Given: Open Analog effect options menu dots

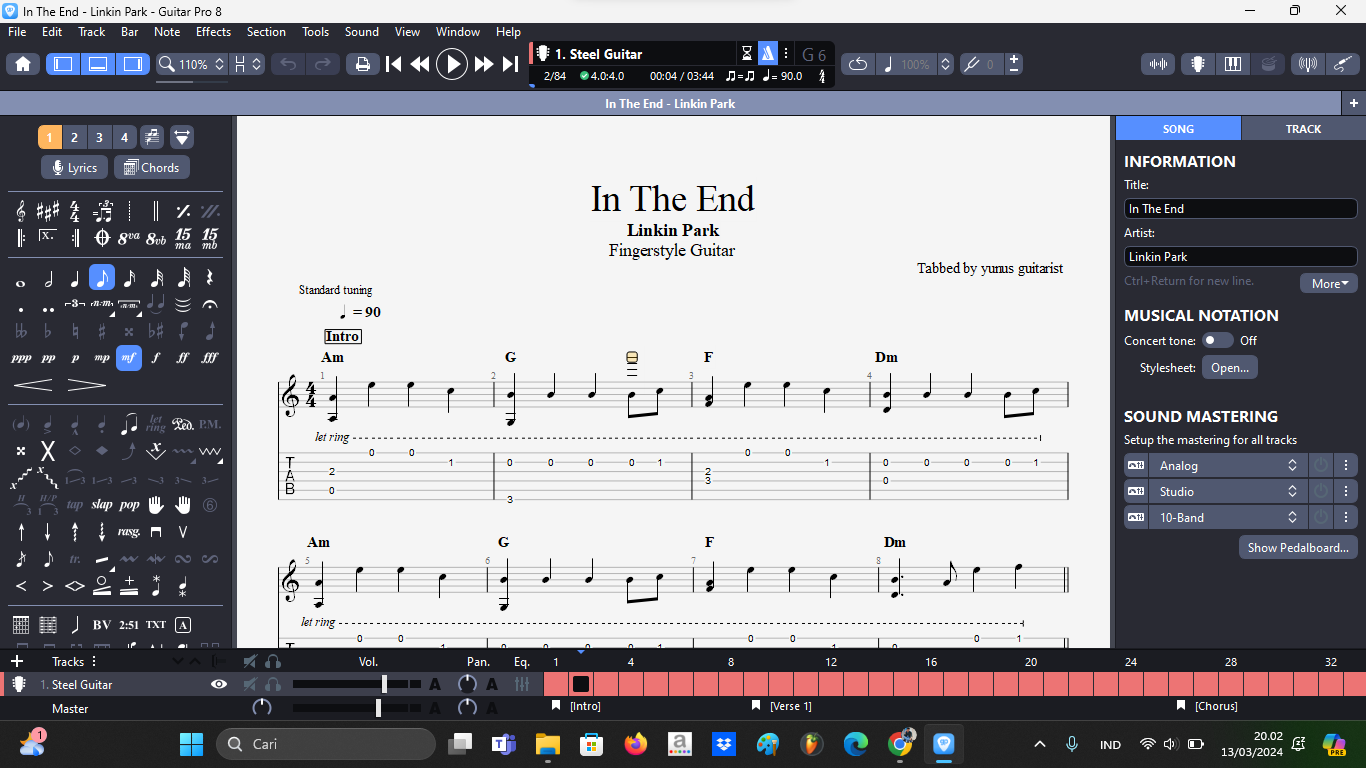Looking at the screenshot, I should 1347,465.
